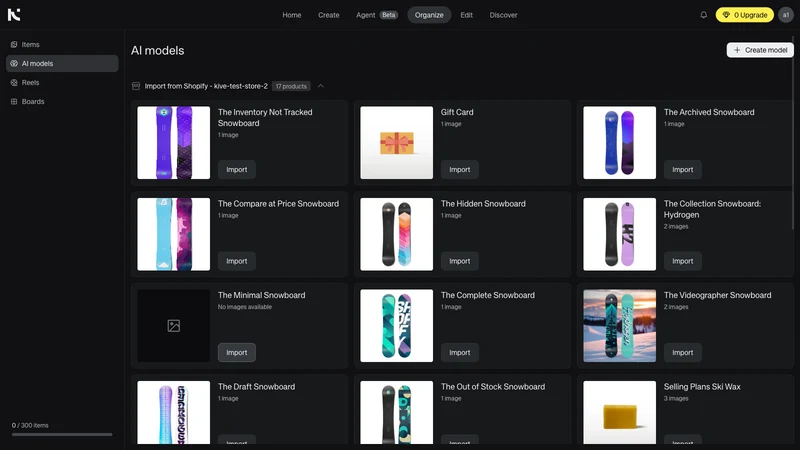Screen dimensions: 800x450
Task: Click the Inventory Not Tracked Snowboard thumbnail
Action: coord(173,142)
